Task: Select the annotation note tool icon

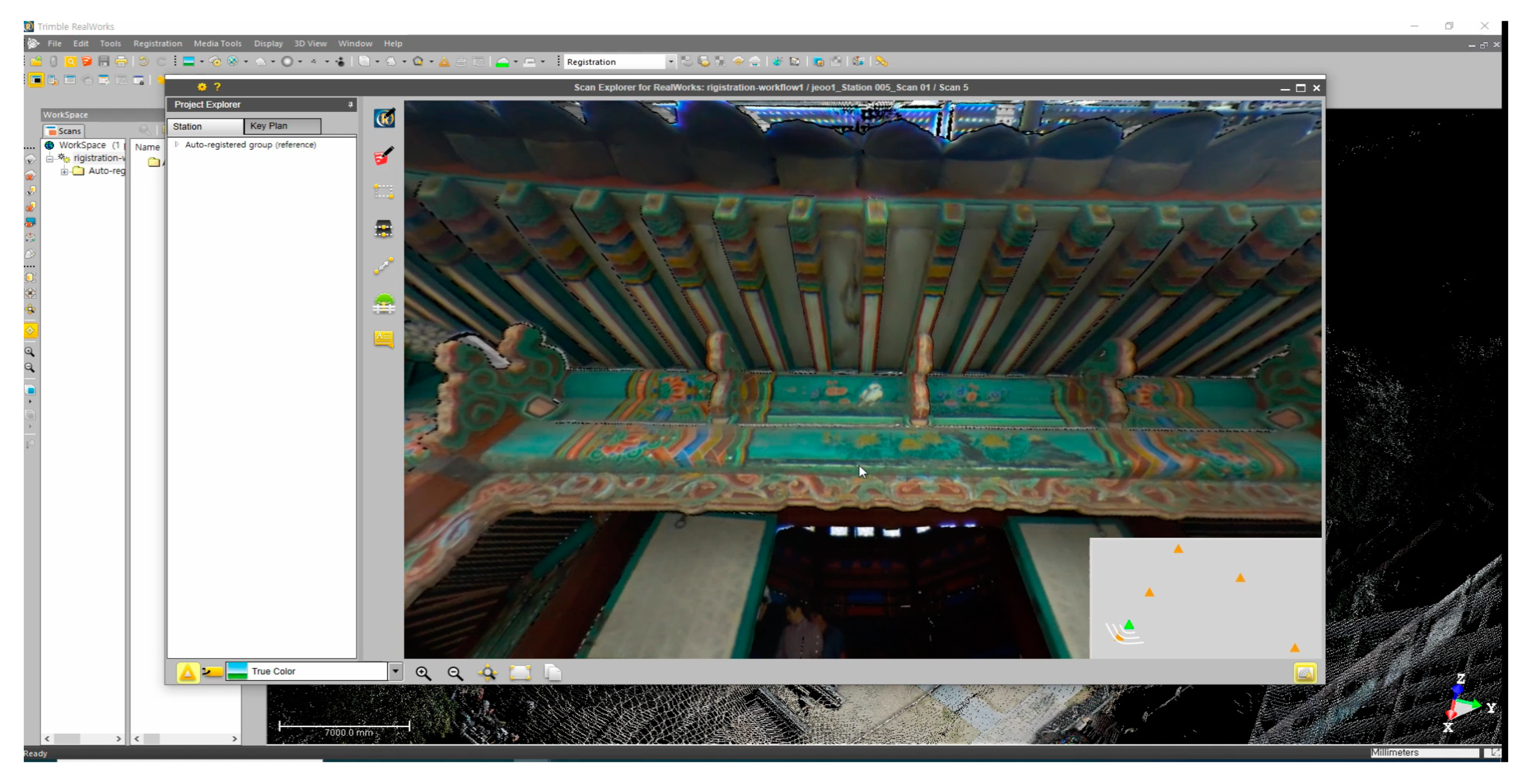Action: coord(384,339)
